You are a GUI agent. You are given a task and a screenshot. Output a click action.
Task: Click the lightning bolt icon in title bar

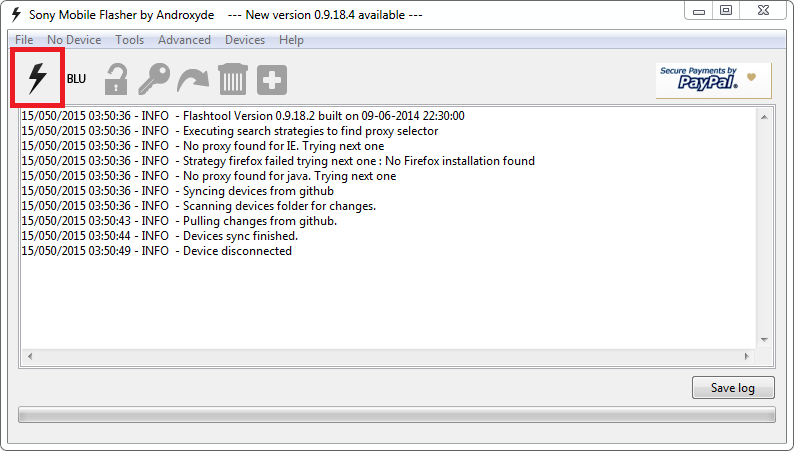pyautogui.click(x=16, y=15)
